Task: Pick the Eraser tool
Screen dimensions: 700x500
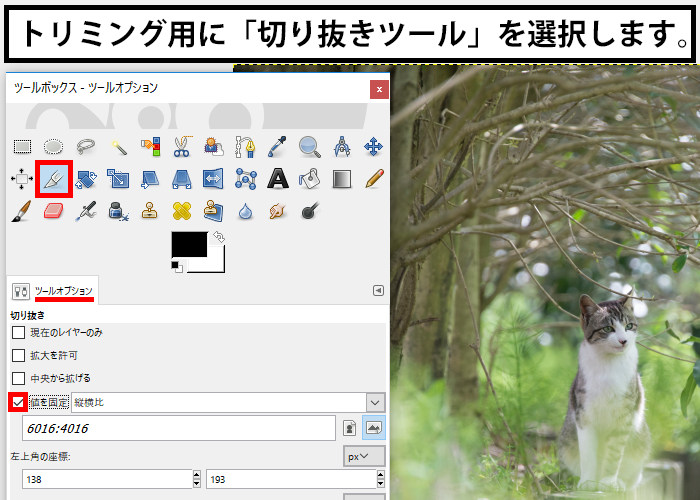Action: pyautogui.click(x=53, y=211)
